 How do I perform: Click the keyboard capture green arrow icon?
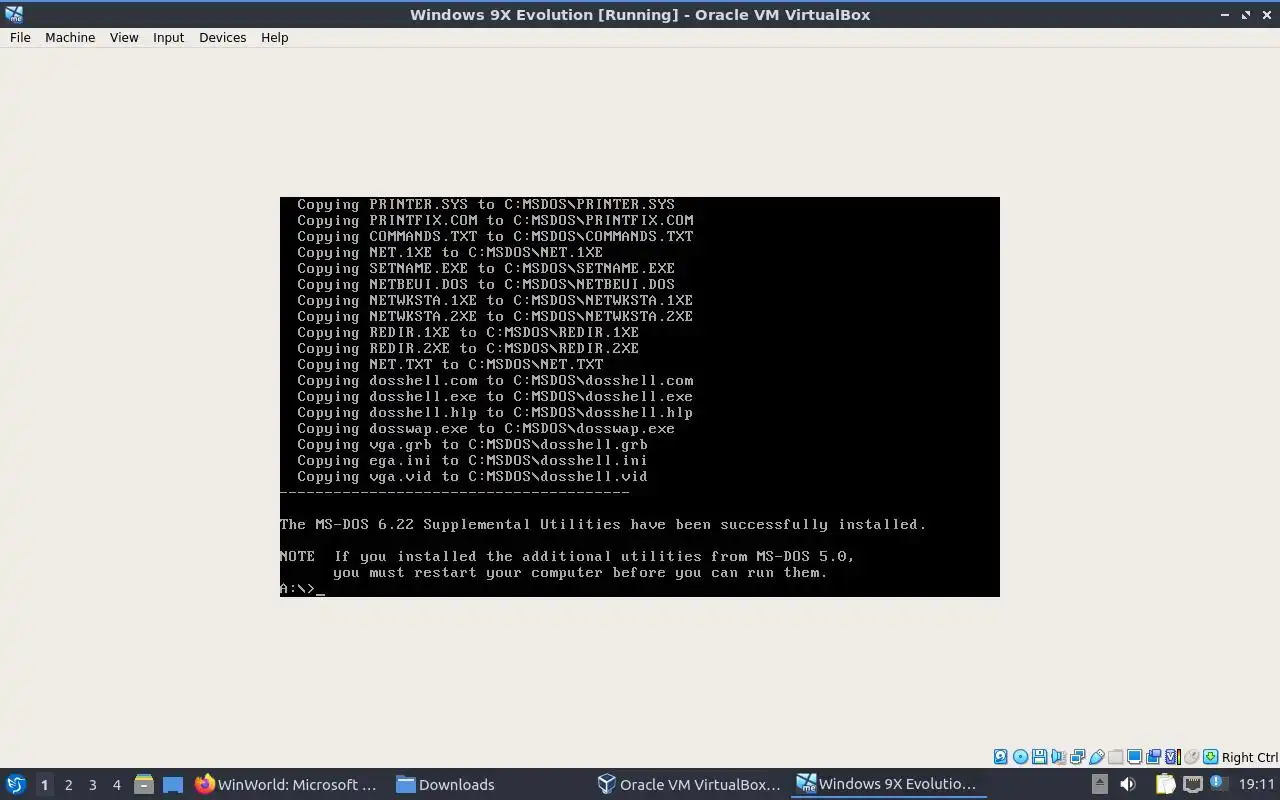click(1210, 757)
